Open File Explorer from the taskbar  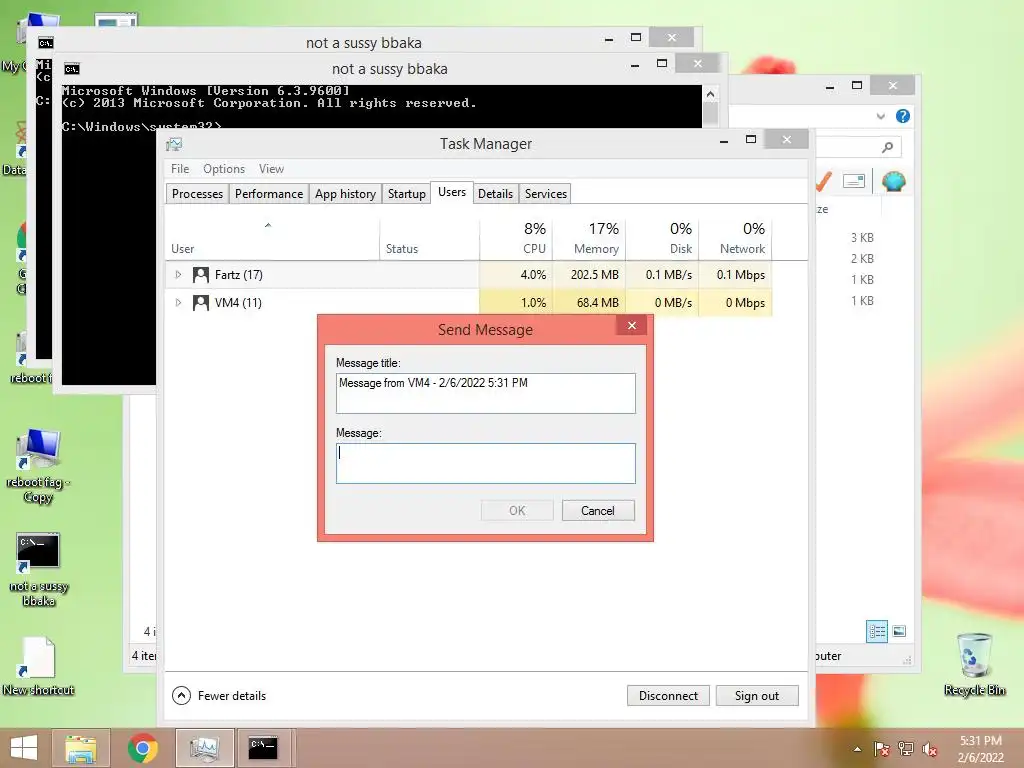pos(80,748)
